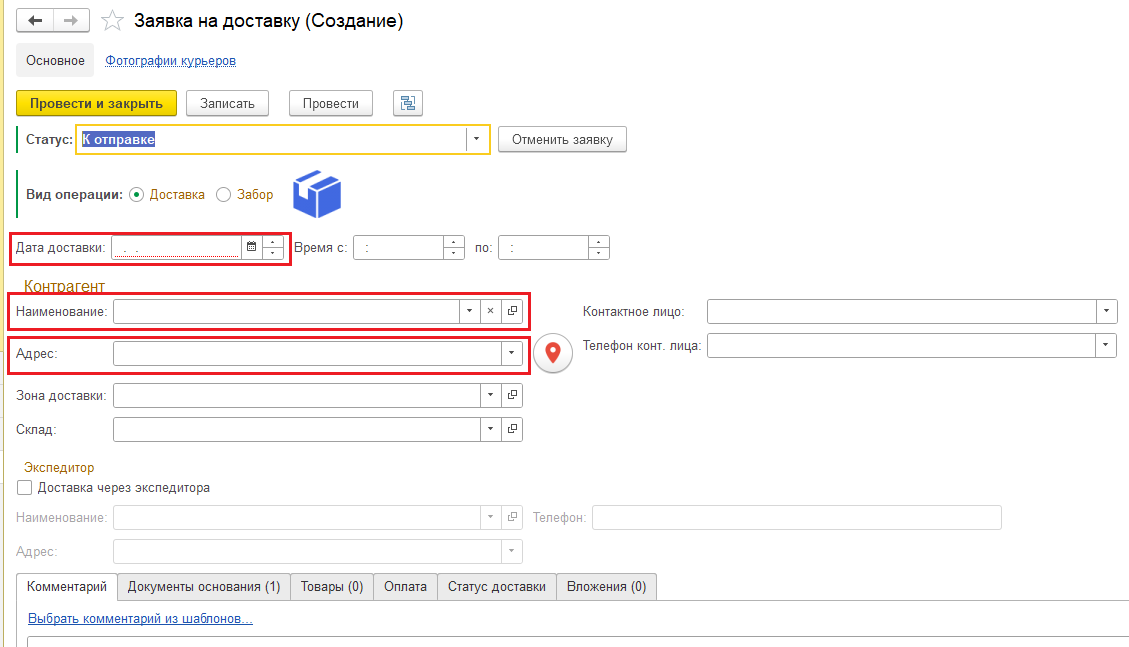Viewport: 1129px width, 647px height.
Task: Focus the Контактное лицо input field
Action: coord(901,311)
